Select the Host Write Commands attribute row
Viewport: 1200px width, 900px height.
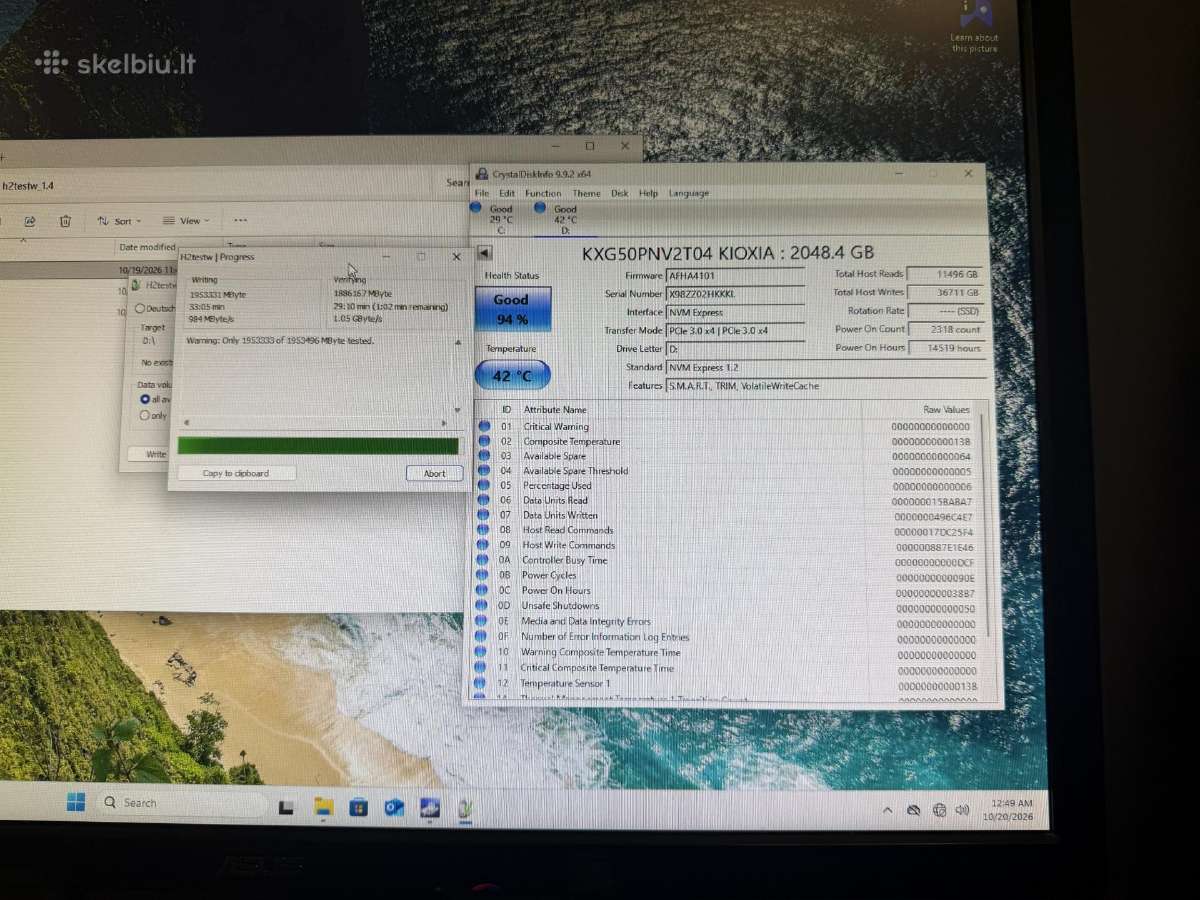coord(727,545)
